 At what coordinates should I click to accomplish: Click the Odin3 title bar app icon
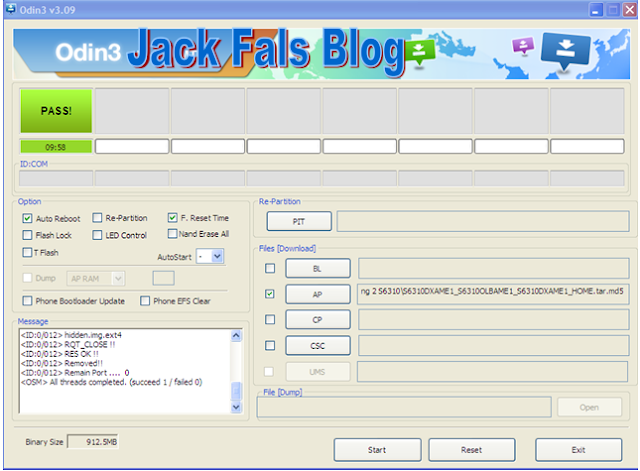pos(11,8)
